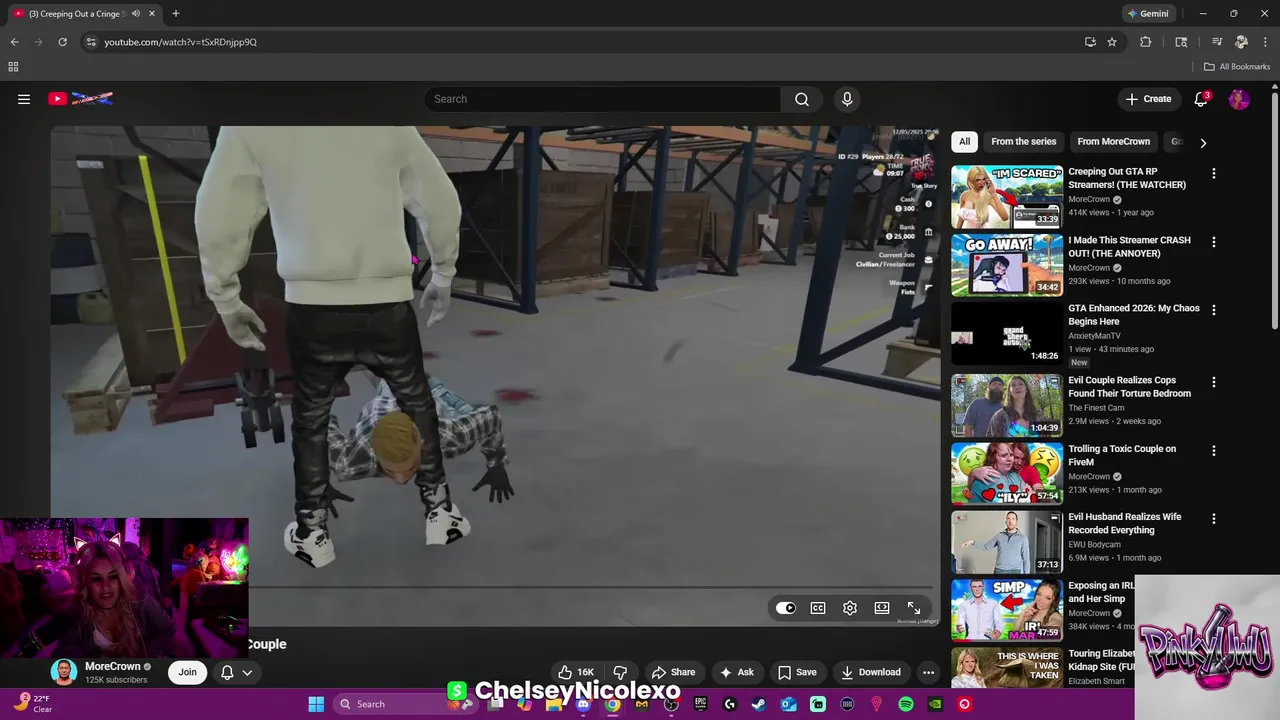Save the video to a playlist
Screen dimensions: 1280x720
797,672
